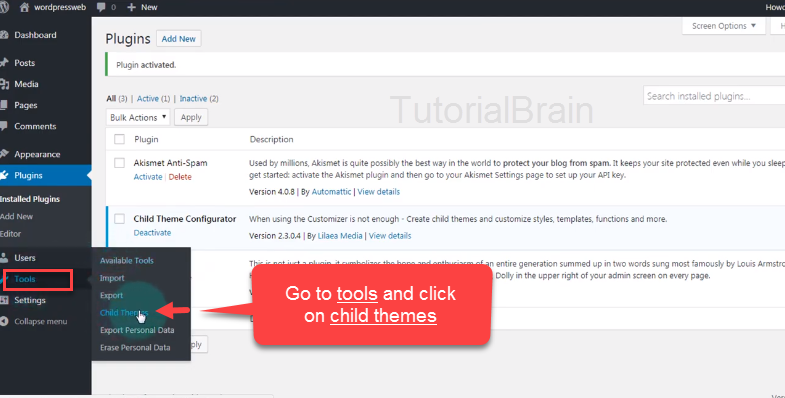Open the Bulk Actions dropdown
The height and width of the screenshot is (398, 785).
point(138,117)
